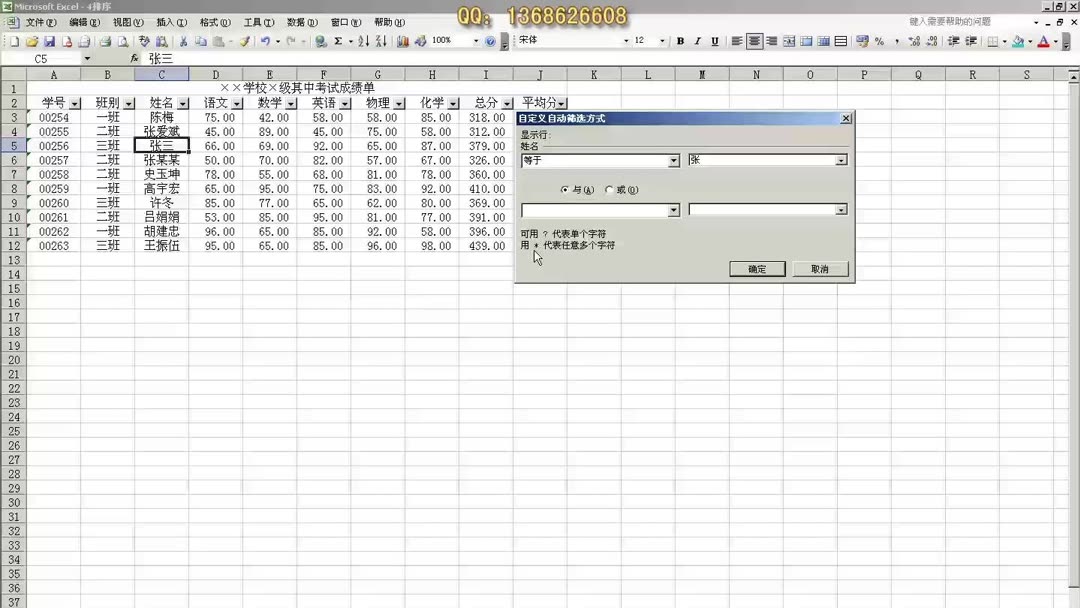Image resolution: width=1080 pixels, height=608 pixels.
Task: Sort data ascending with A-Z icon
Action: click(x=365, y=41)
